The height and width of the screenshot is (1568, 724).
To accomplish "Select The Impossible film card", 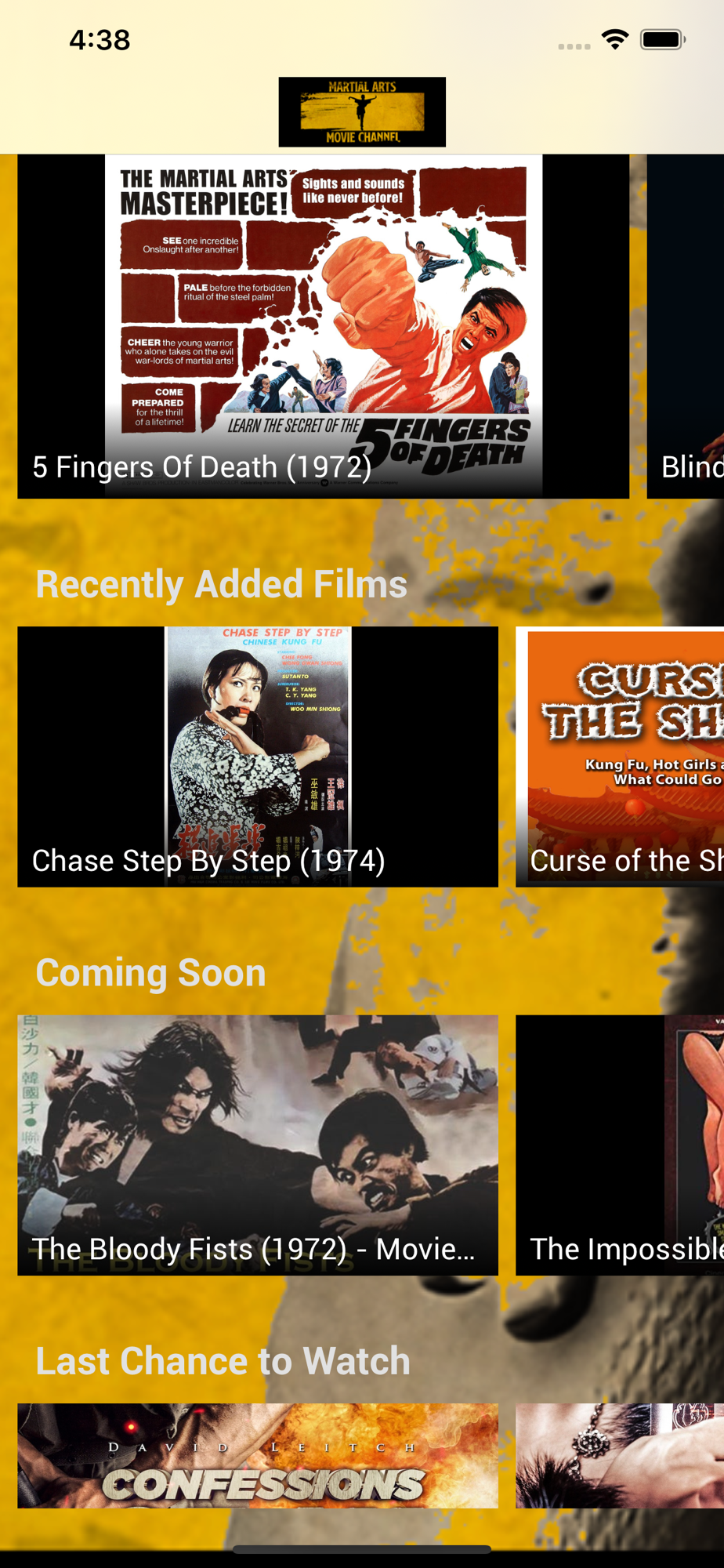I will tap(620, 1145).
